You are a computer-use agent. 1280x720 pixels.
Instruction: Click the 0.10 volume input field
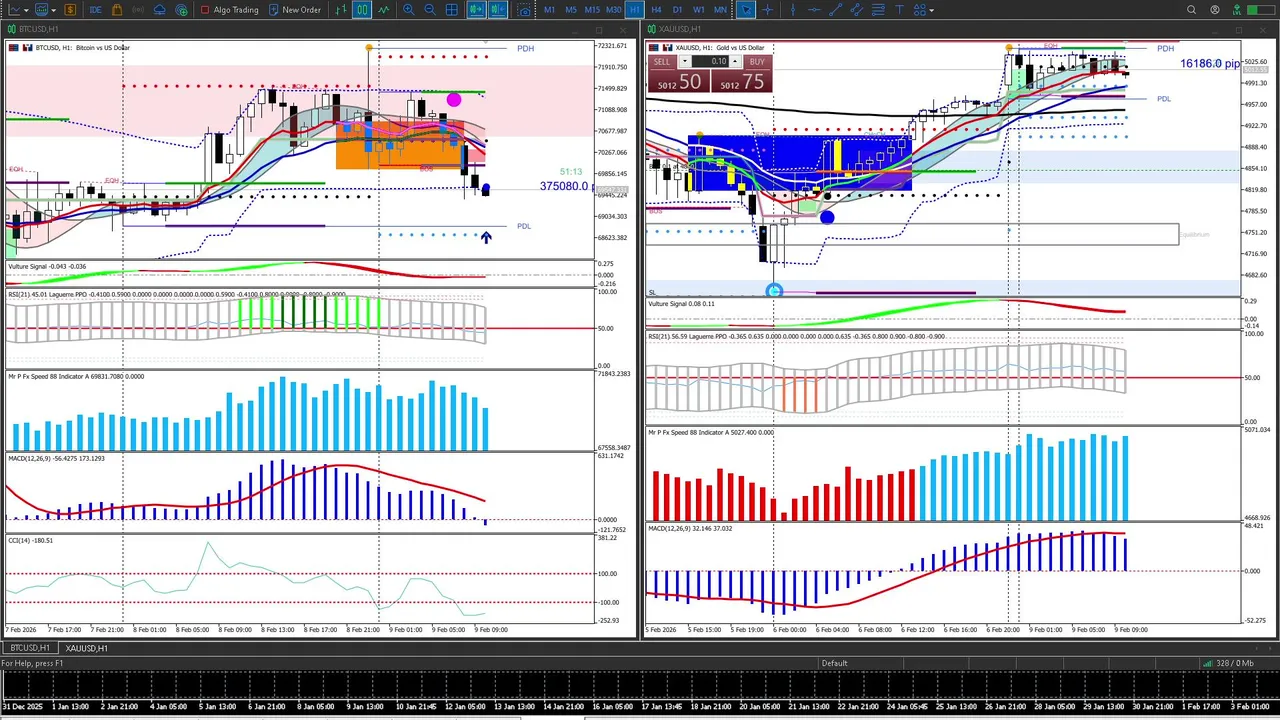tap(710, 62)
